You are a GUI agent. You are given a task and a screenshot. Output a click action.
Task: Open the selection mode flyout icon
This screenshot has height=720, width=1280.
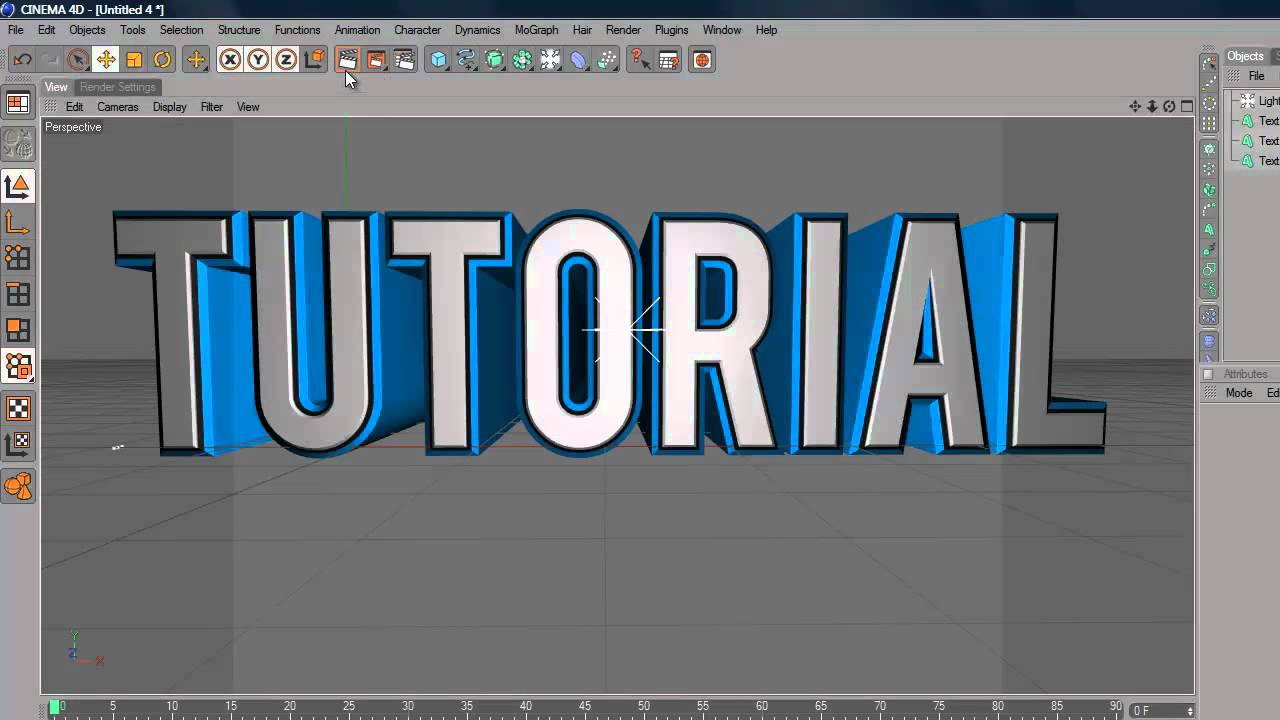[18, 367]
